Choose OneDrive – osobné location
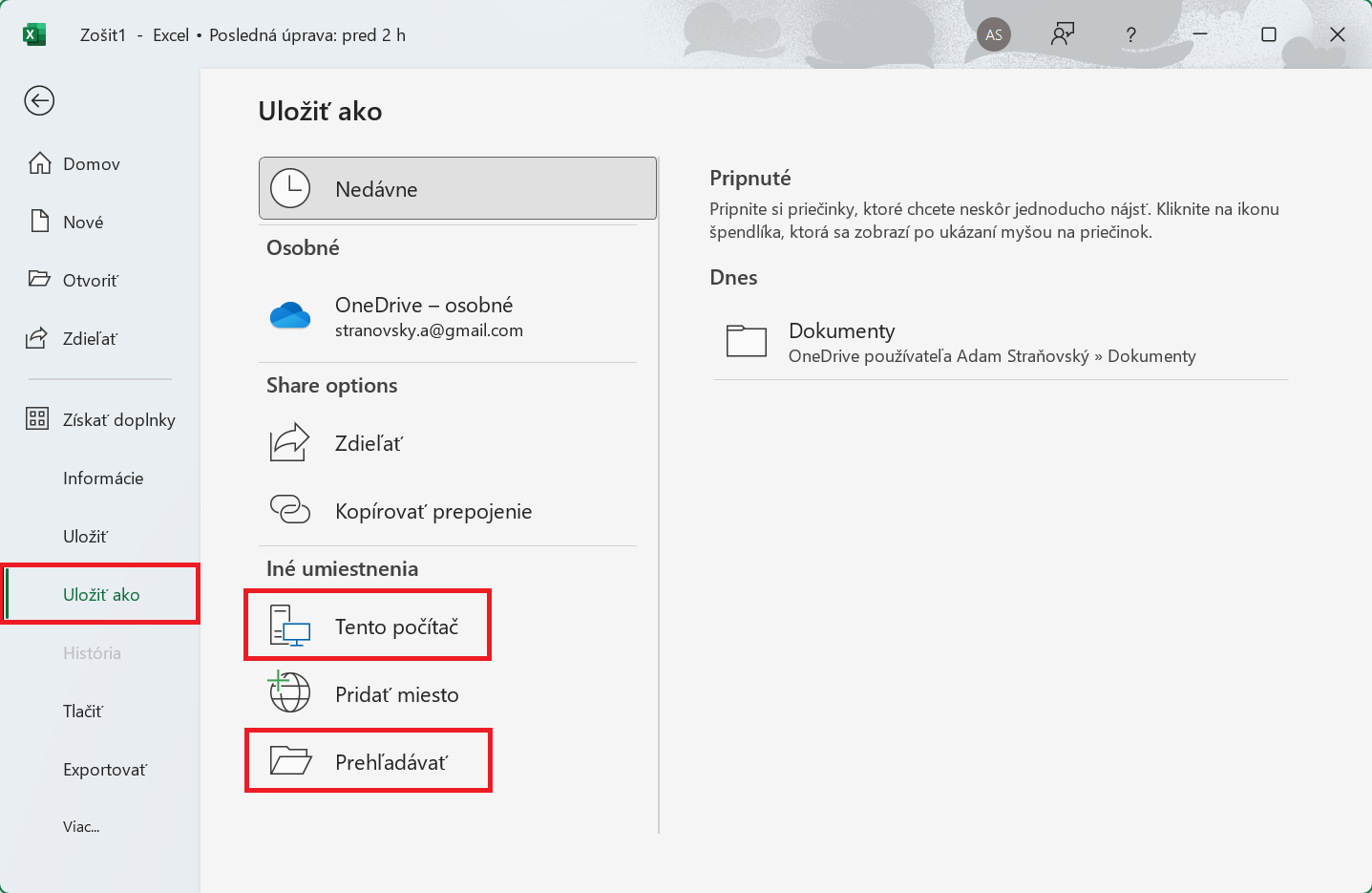The height and width of the screenshot is (893, 1372). point(448,316)
